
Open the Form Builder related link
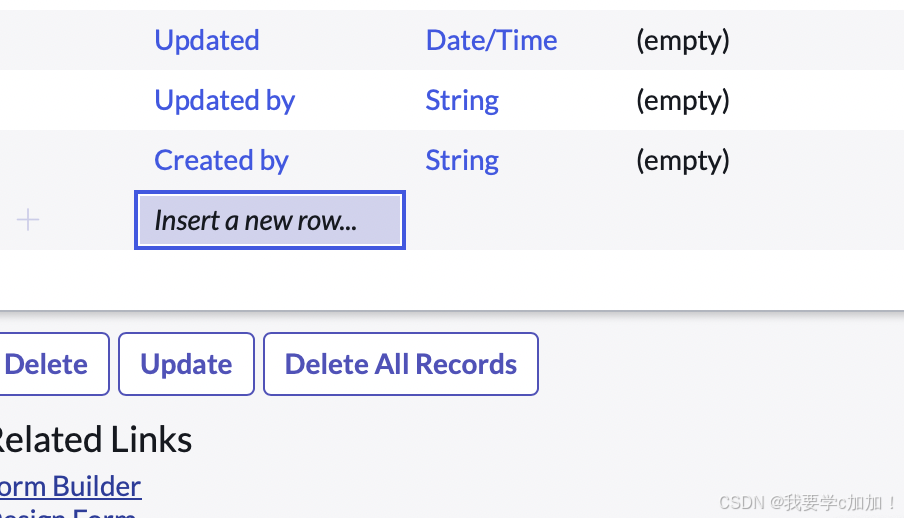[70, 487]
